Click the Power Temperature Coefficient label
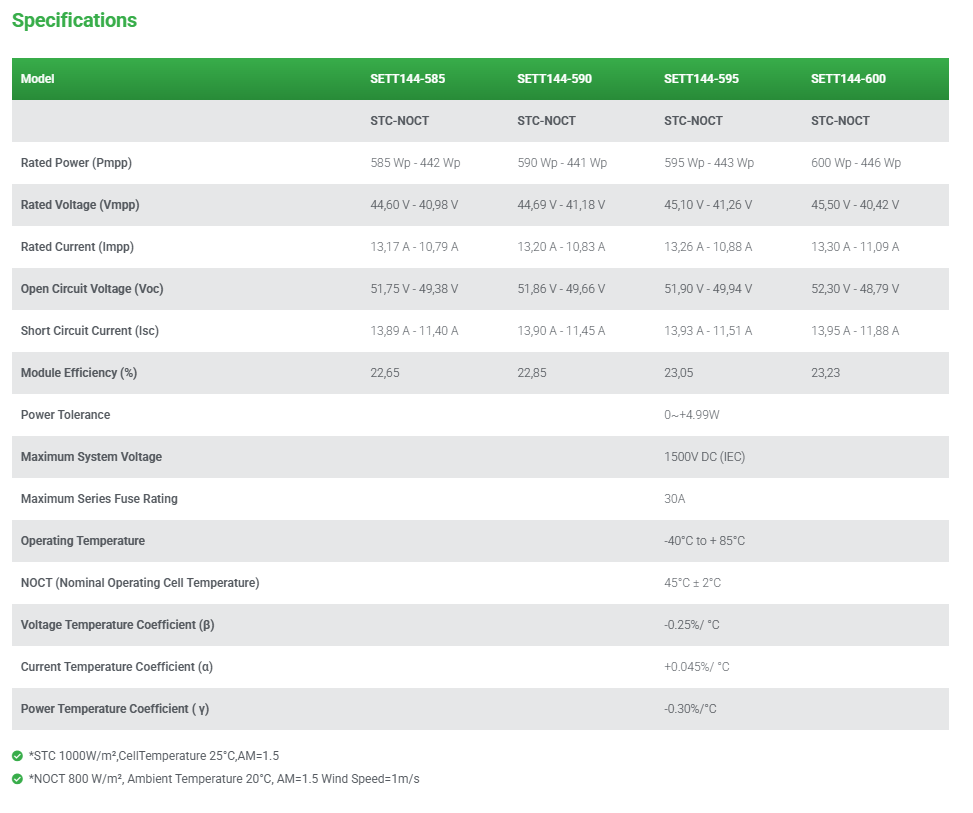This screenshot has height=813, width=973. coord(115,709)
